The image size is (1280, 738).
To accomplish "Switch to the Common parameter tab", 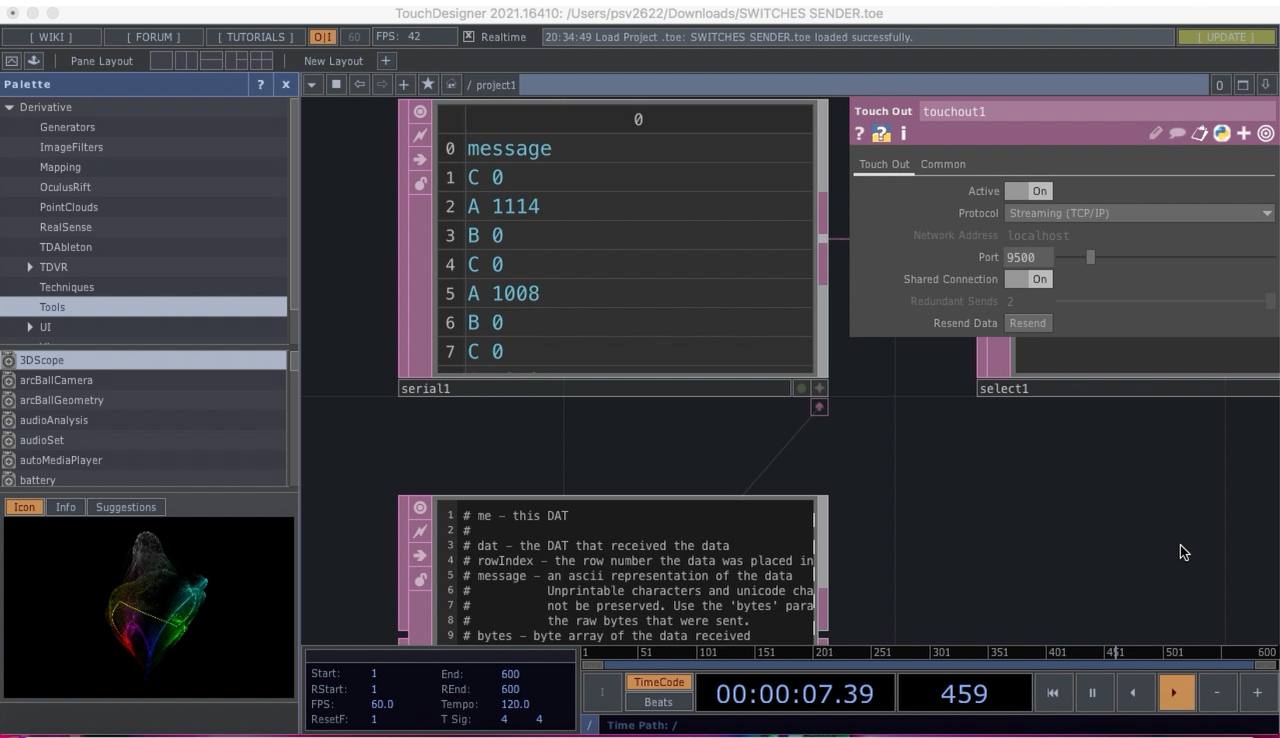I will (x=943, y=164).
